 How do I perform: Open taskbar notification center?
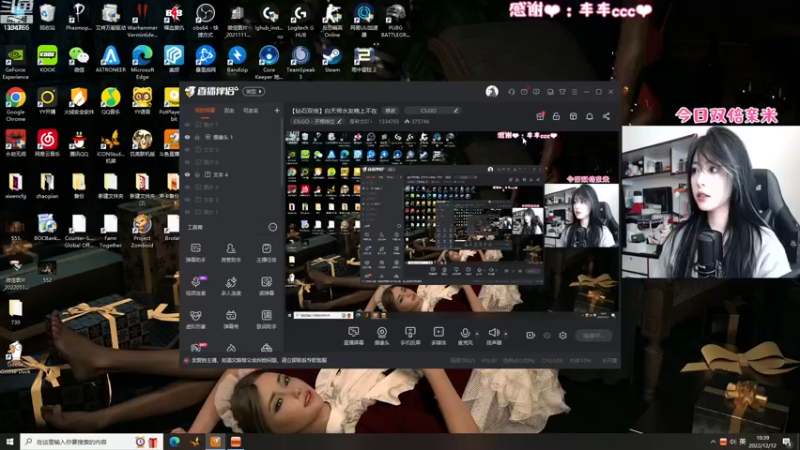(787, 441)
